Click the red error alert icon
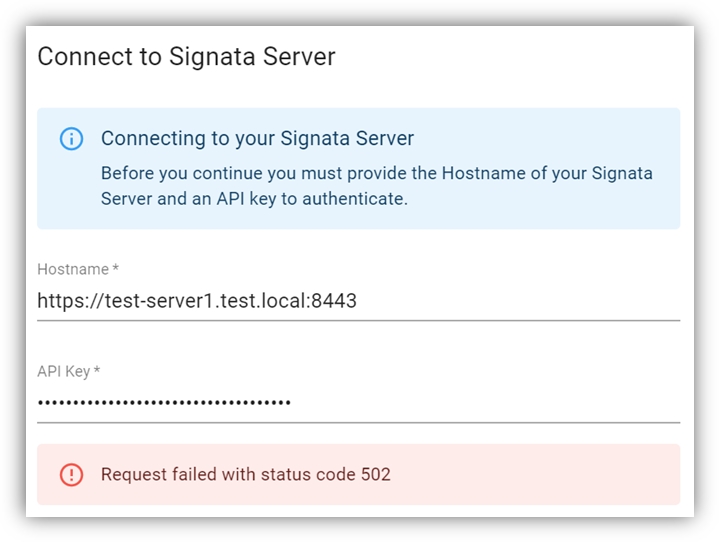The height and width of the screenshot is (542, 719). pyautogui.click(x=71, y=474)
